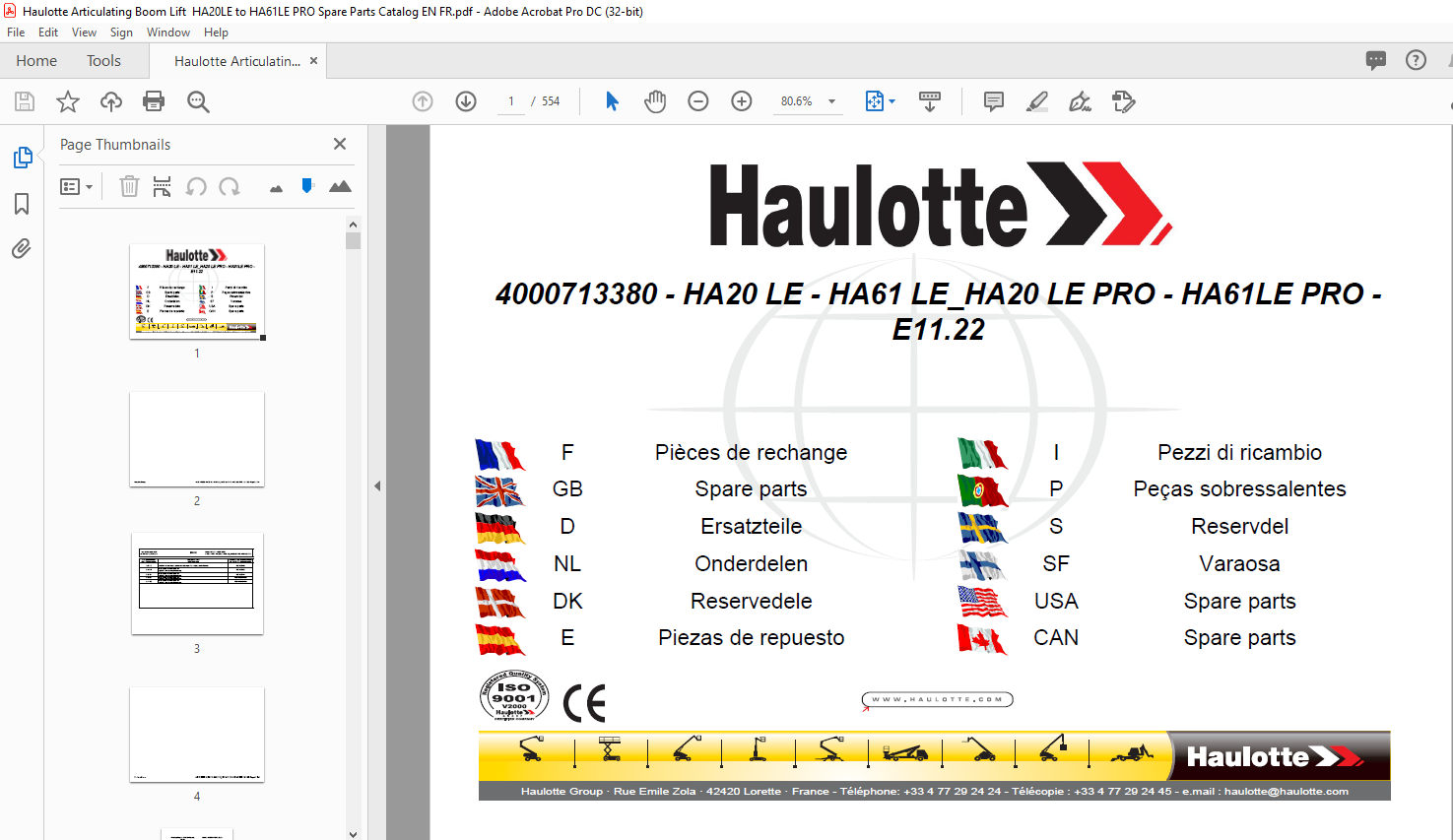Click the insert page break thumbnails icon
This screenshot has width=1453, height=840.
pos(163,186)
